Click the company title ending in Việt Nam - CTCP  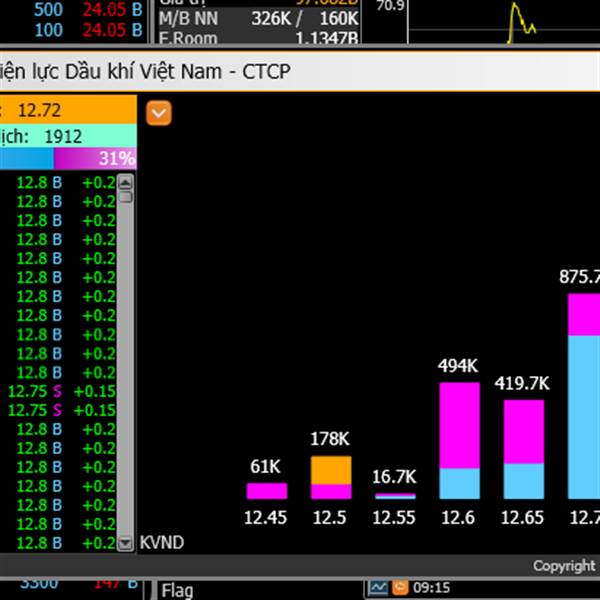point(145,71)
